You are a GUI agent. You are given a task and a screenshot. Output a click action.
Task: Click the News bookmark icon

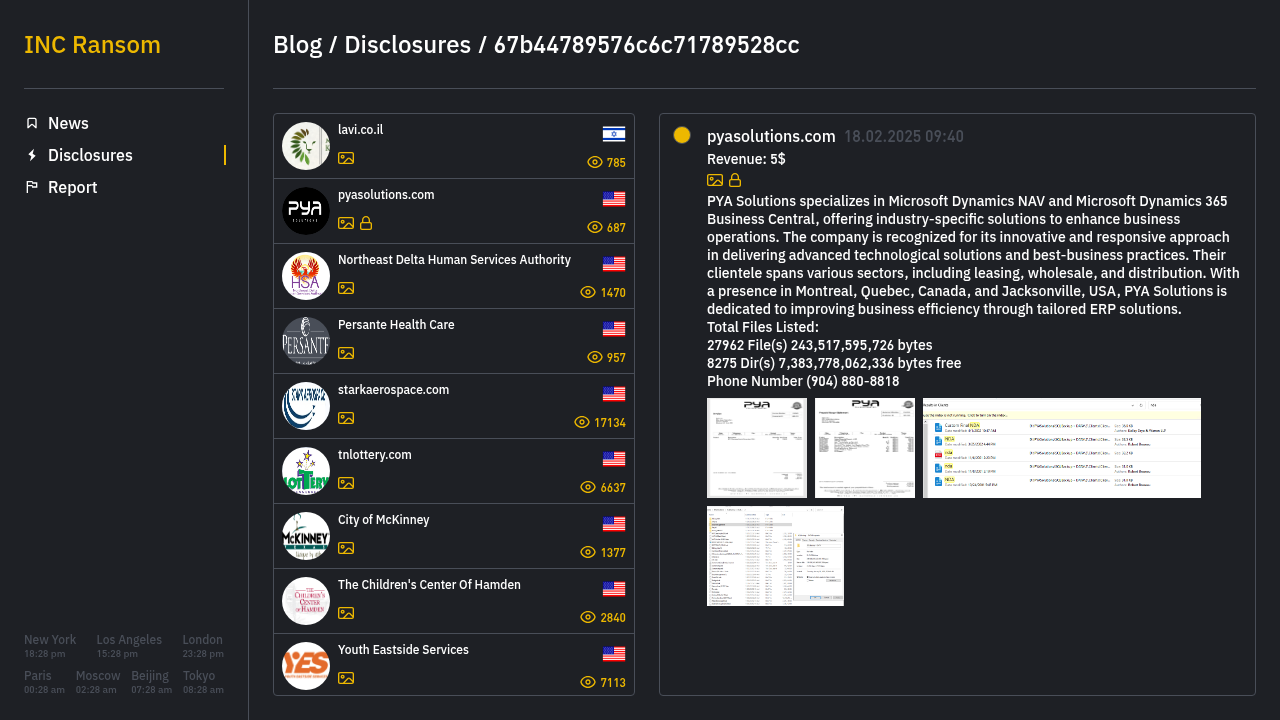(x=32, y=123)
